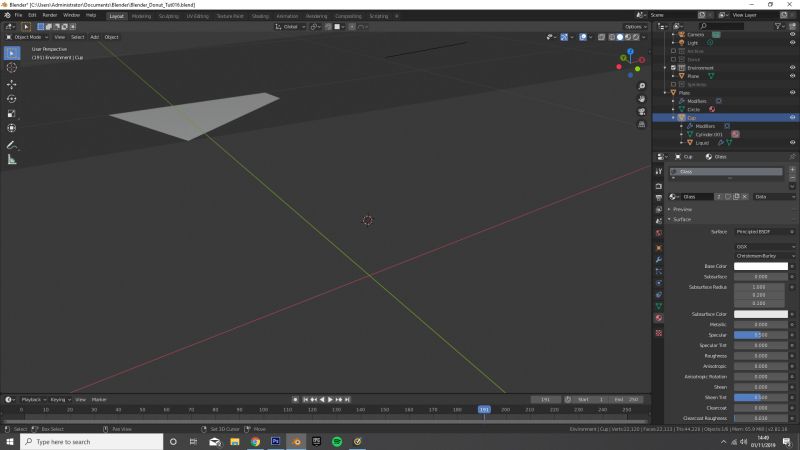This screenshot has width=800, height=450.
Task: Open the Object Mode dropdown
Action: coord(27,37)
